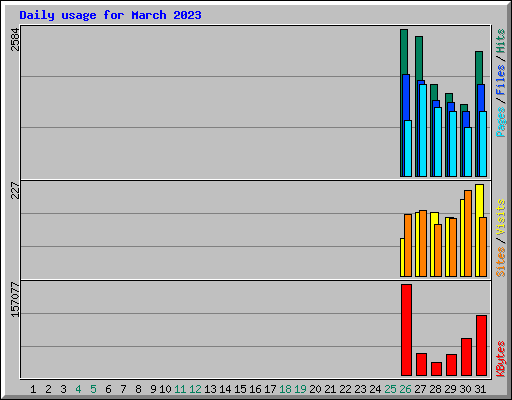Select the cyan Pages bar for day 26
Viewport: 512px width, 400px height.
pyautogui.click(x=408, y=148)
